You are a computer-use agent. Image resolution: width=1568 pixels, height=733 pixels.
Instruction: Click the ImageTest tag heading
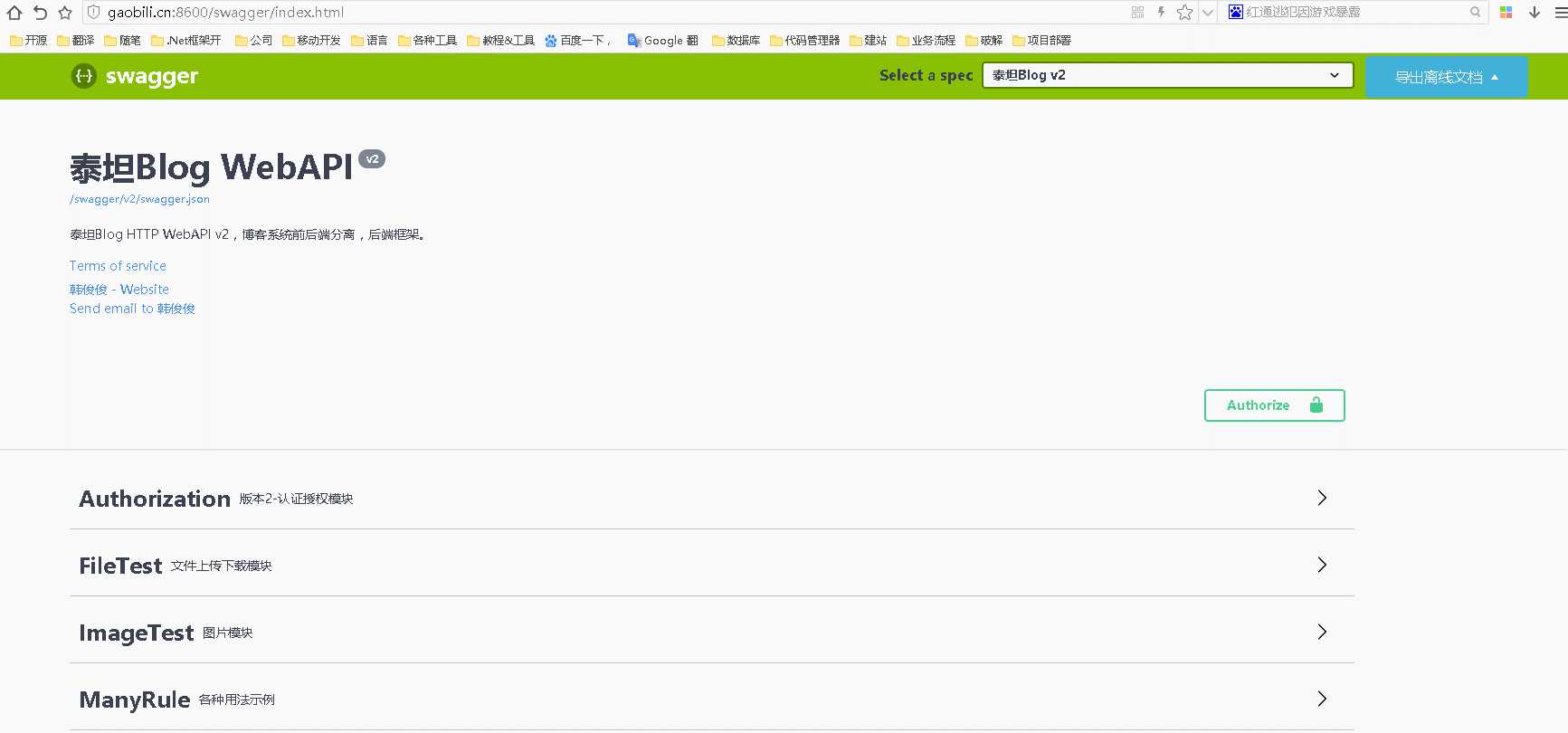[x=137, y=633]
